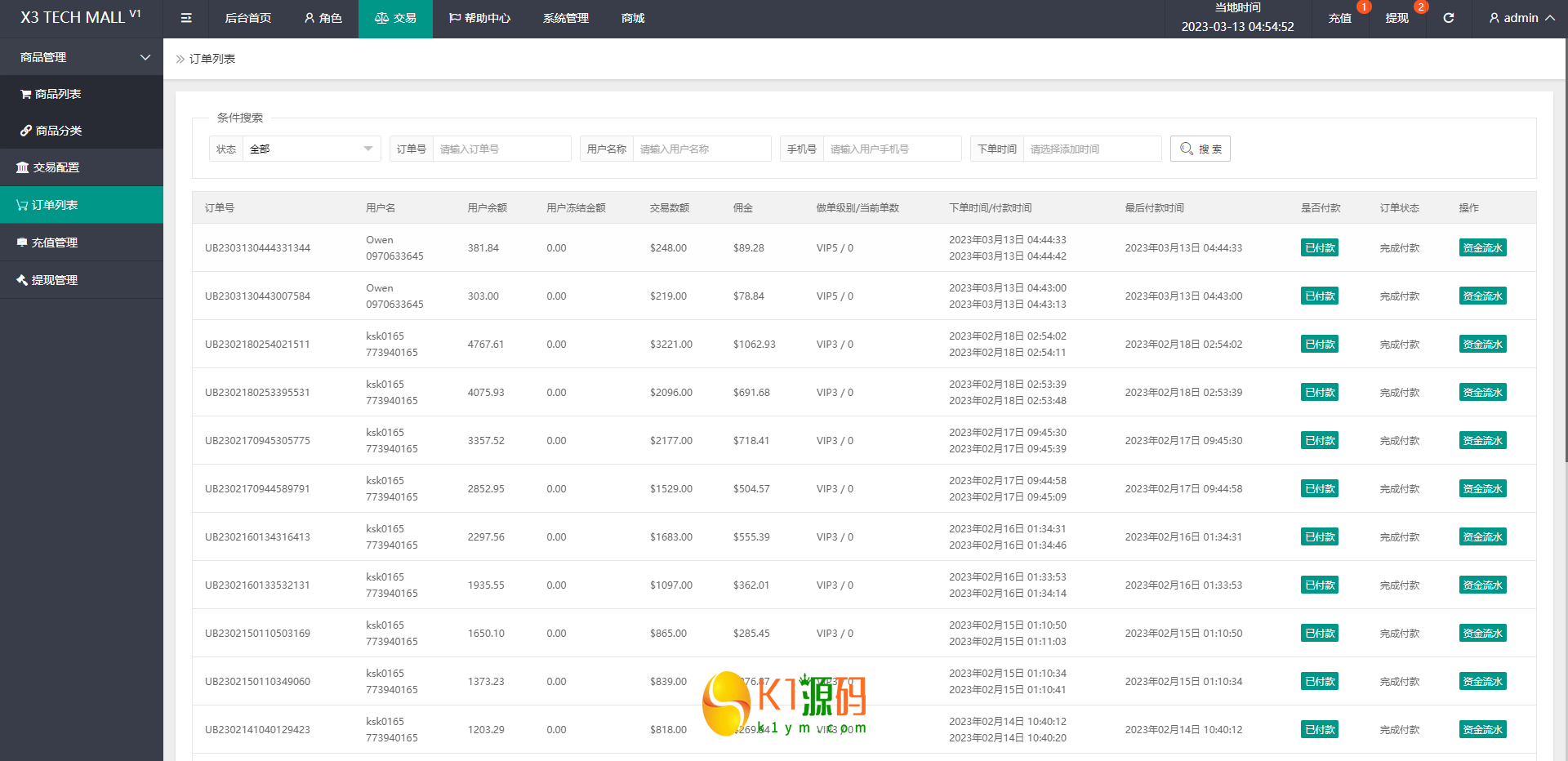The image size is (1568, 761).
Task: Click the 搜索 search button
Action: coord(1200,149)
